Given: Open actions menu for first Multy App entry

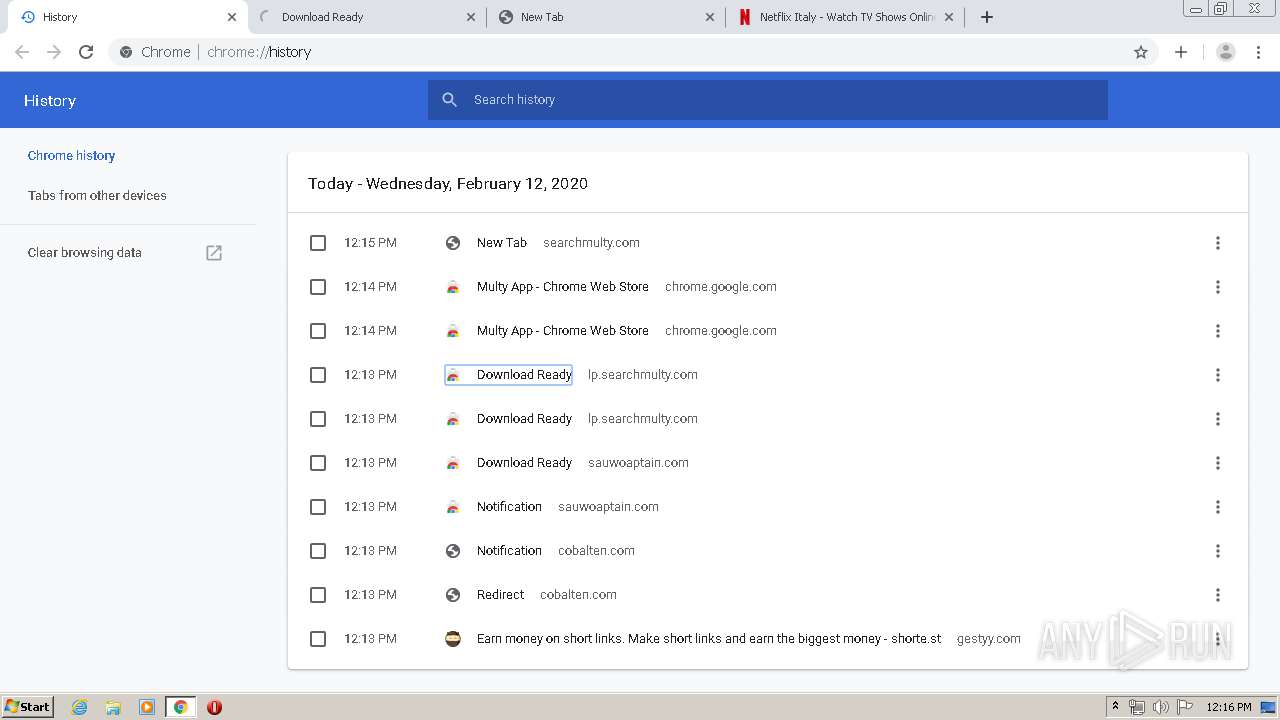Looking at the screenshot, I should tap(1218, 287).
